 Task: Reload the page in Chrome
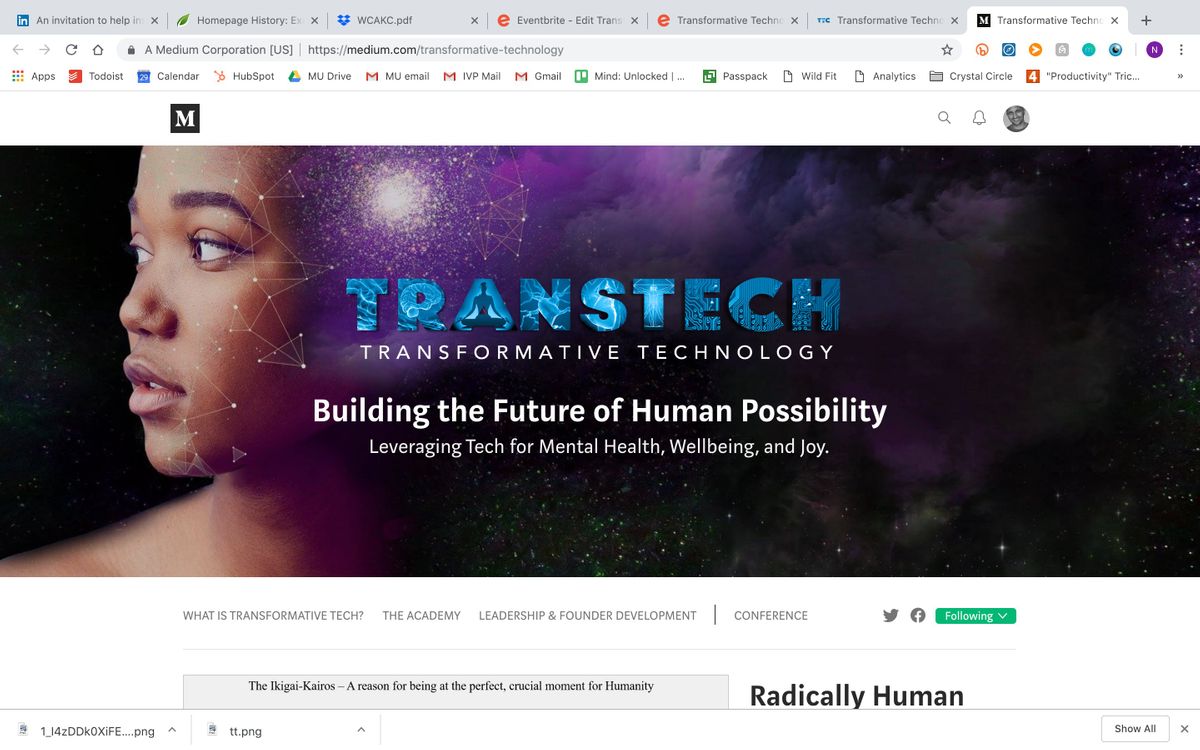tap(71, 50)
